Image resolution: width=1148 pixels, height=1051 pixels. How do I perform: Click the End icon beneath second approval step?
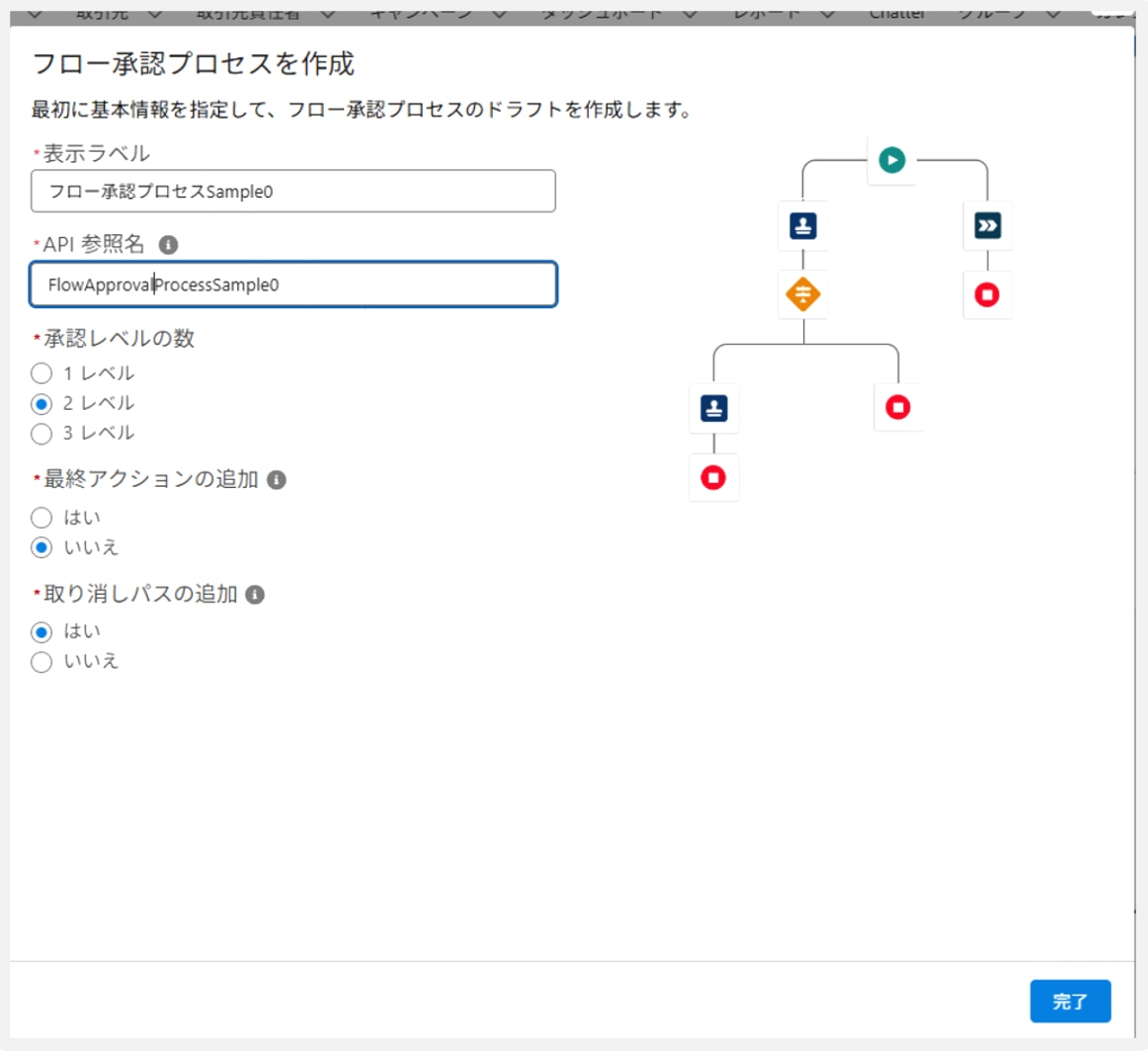pyautogui.click(x=713, y=478)
